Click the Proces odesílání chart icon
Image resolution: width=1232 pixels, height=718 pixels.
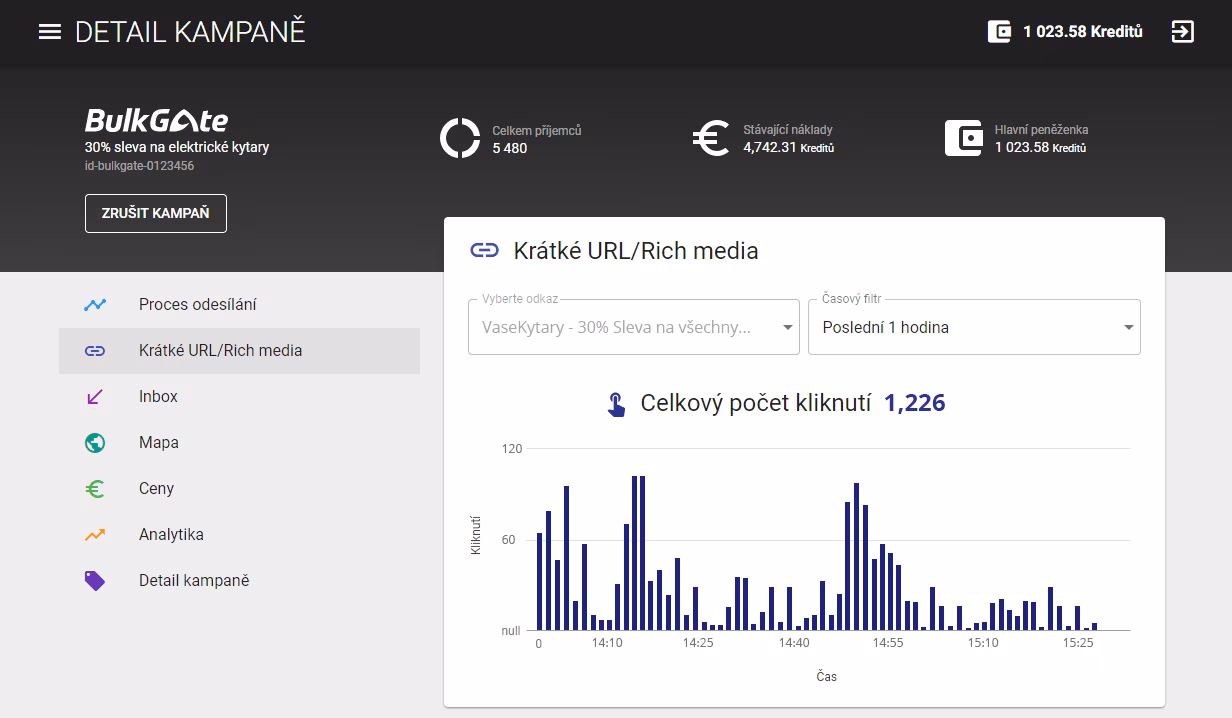point(95,305)
